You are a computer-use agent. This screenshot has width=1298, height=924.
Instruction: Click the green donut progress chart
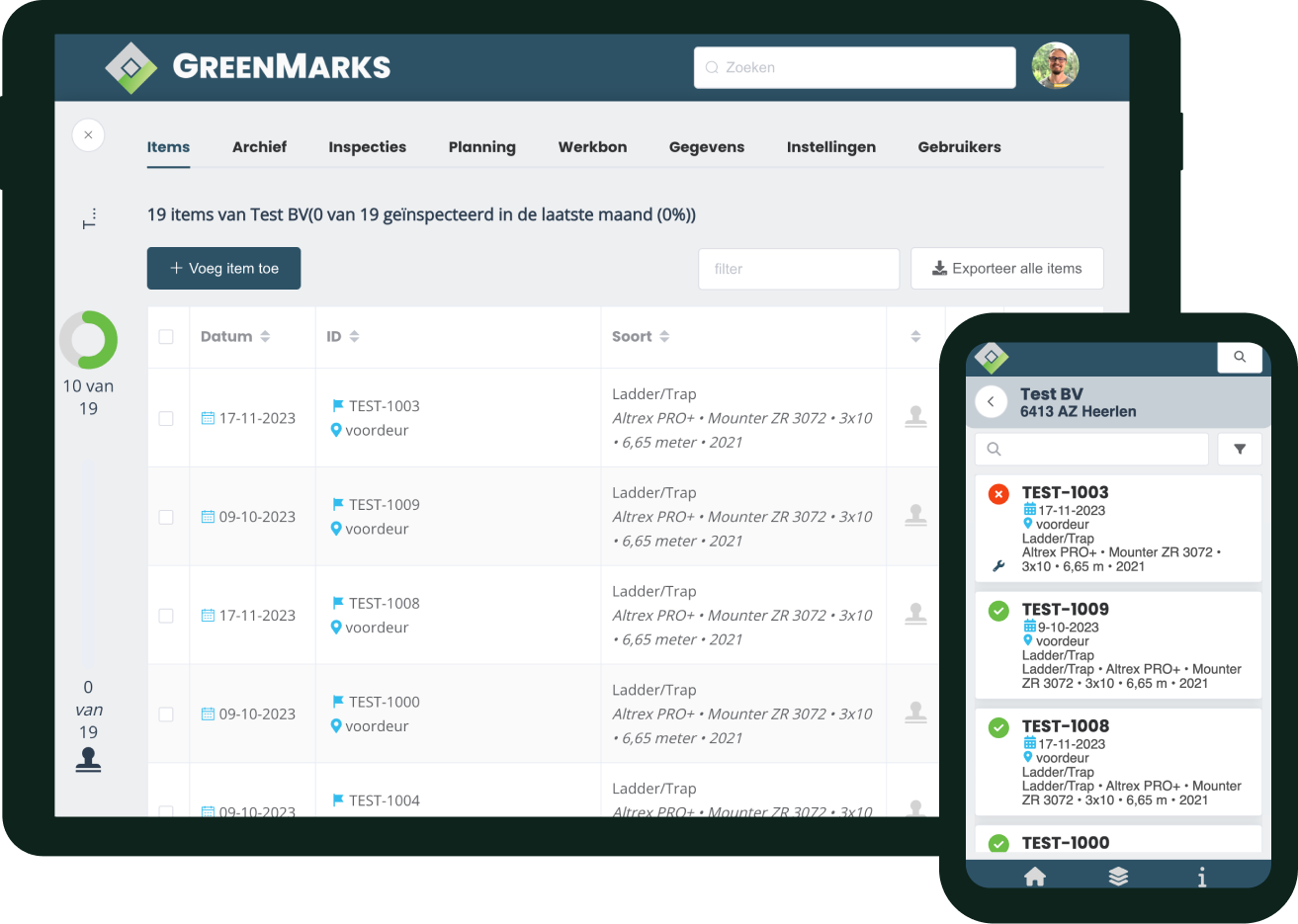click(88, 340)
